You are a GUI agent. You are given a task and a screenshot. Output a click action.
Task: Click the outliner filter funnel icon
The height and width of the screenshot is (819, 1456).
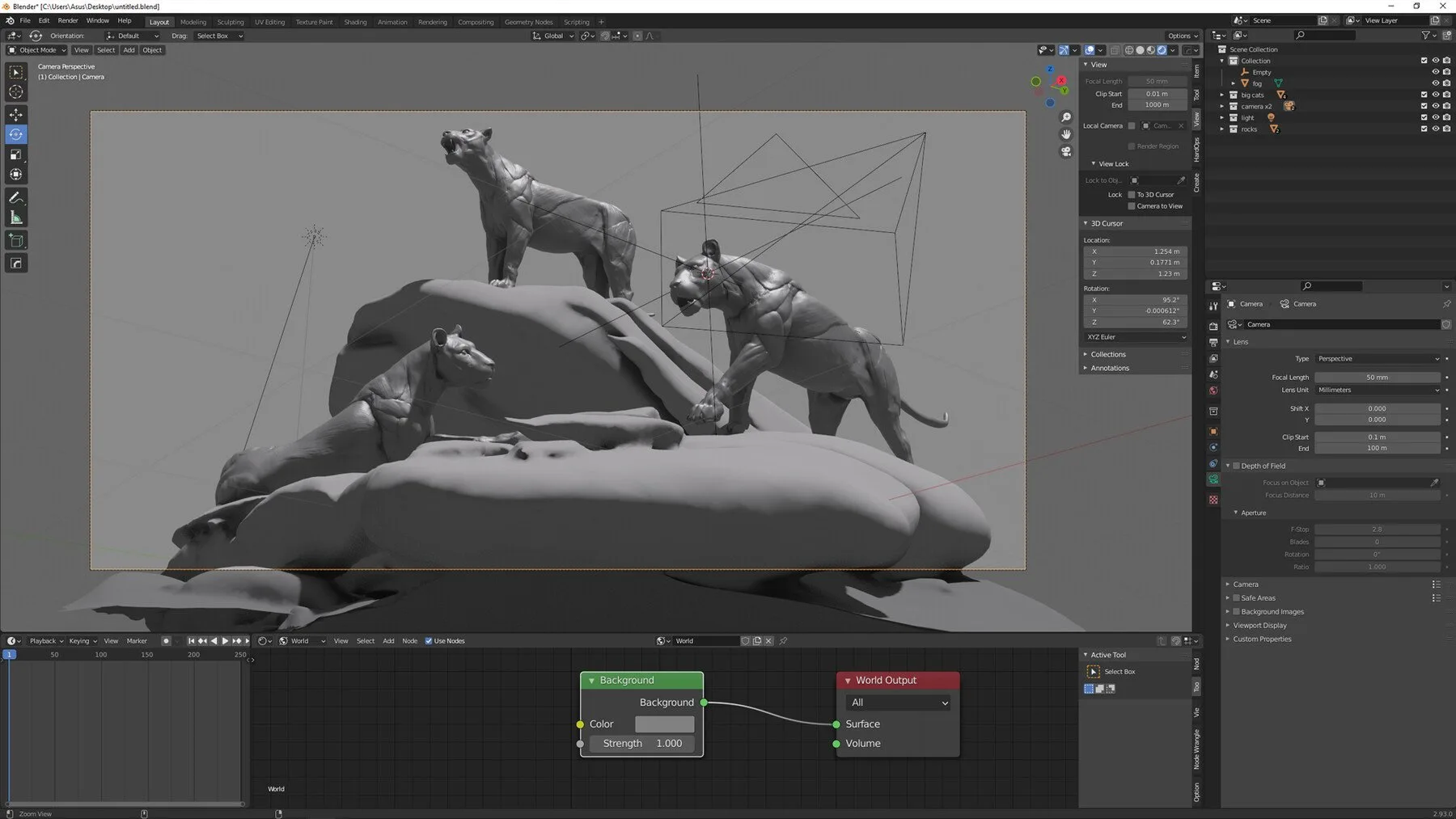point(1425,35)
